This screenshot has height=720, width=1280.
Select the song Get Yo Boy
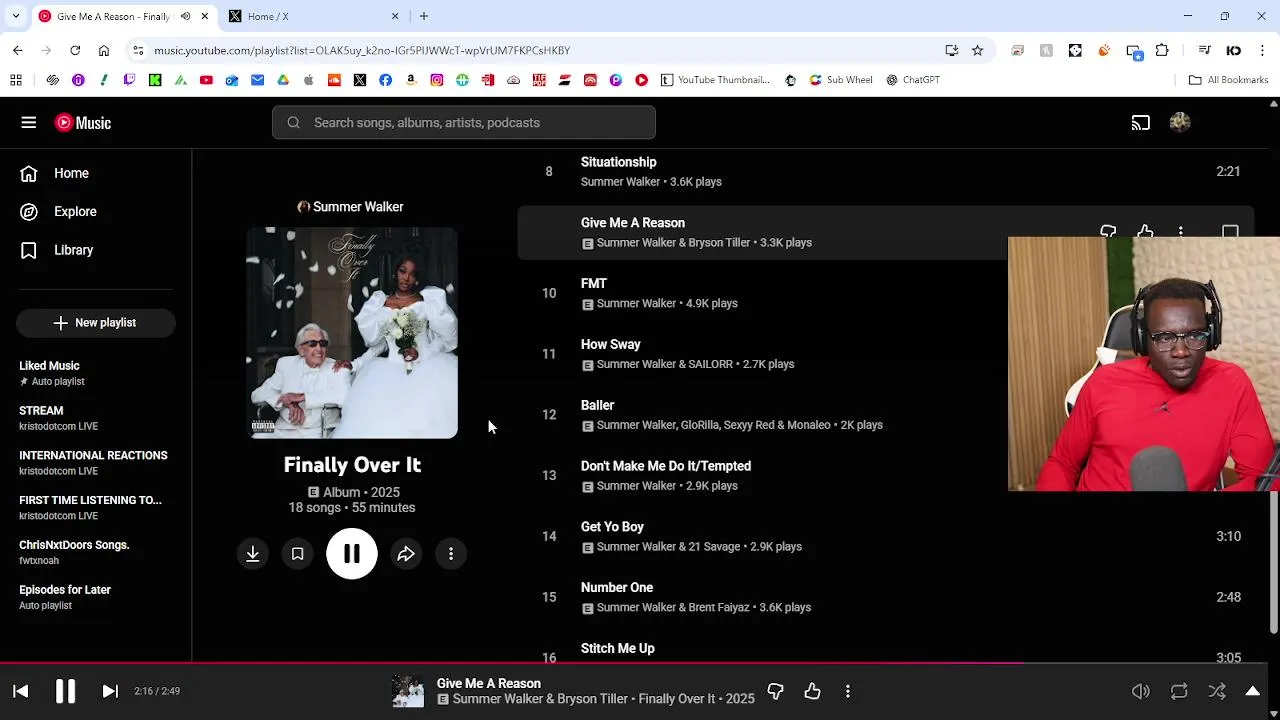[612, 527]
